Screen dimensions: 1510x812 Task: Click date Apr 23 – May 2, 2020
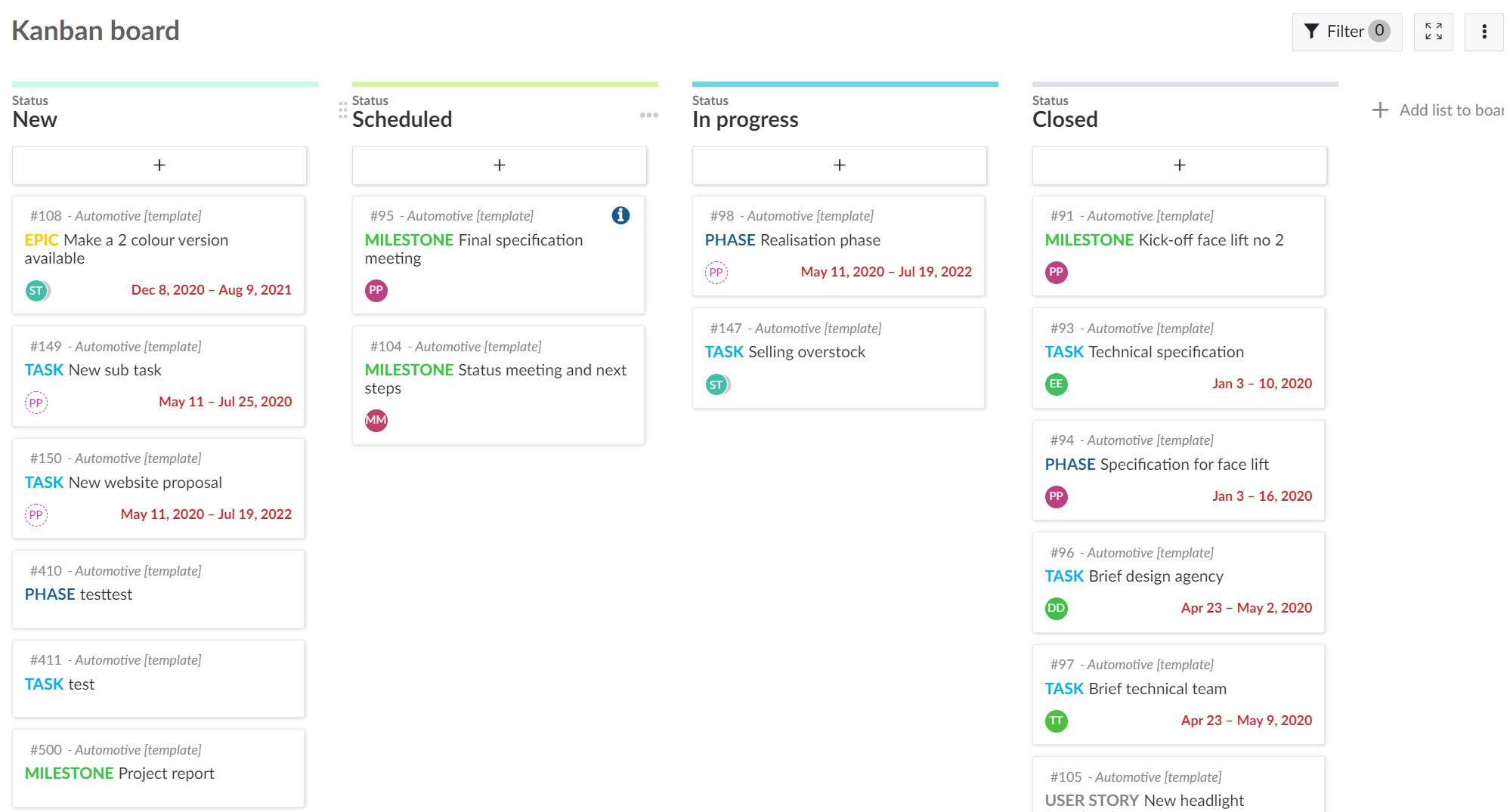tap(1246, 608)
